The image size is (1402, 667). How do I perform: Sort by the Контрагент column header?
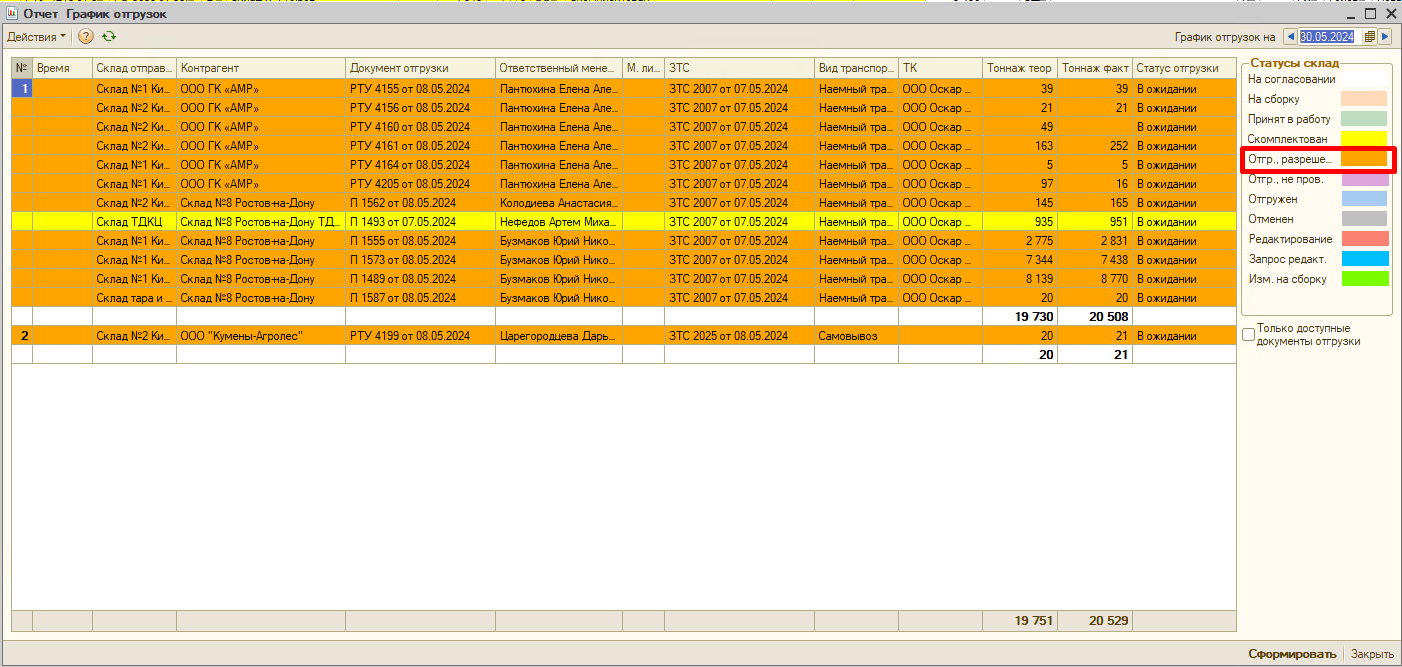(x=261, y=68)
